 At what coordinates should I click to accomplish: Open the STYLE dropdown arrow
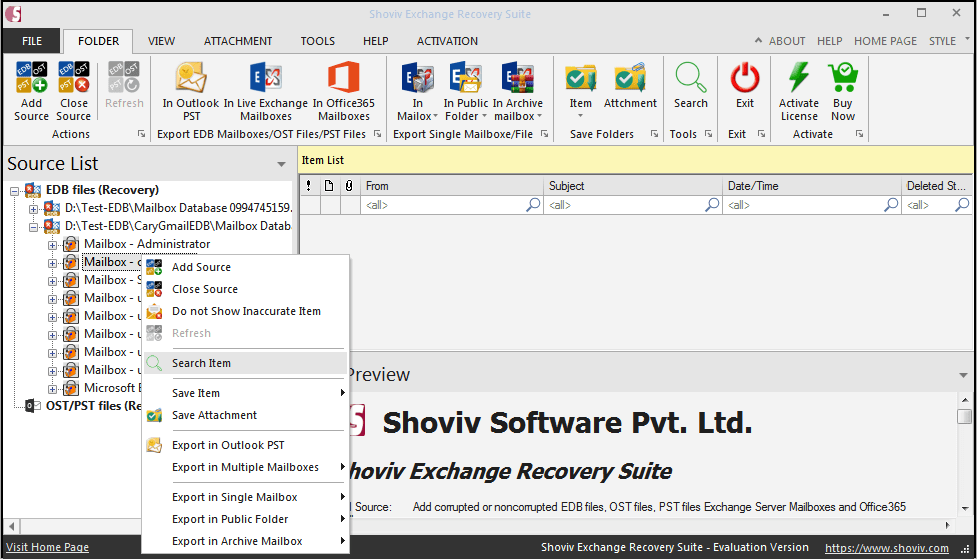pos(968,38)
